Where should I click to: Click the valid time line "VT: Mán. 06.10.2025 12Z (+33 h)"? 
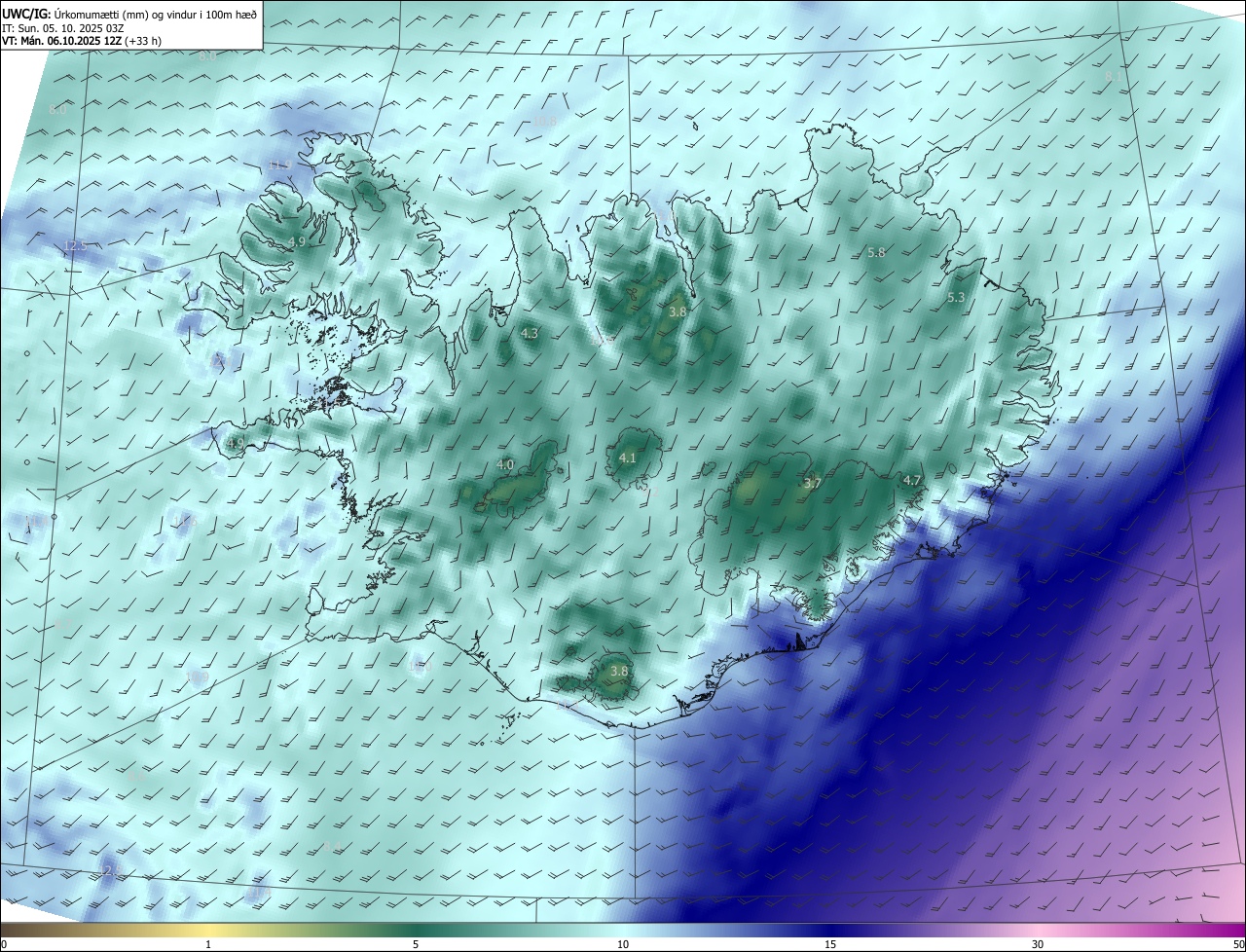click(82, 41)
